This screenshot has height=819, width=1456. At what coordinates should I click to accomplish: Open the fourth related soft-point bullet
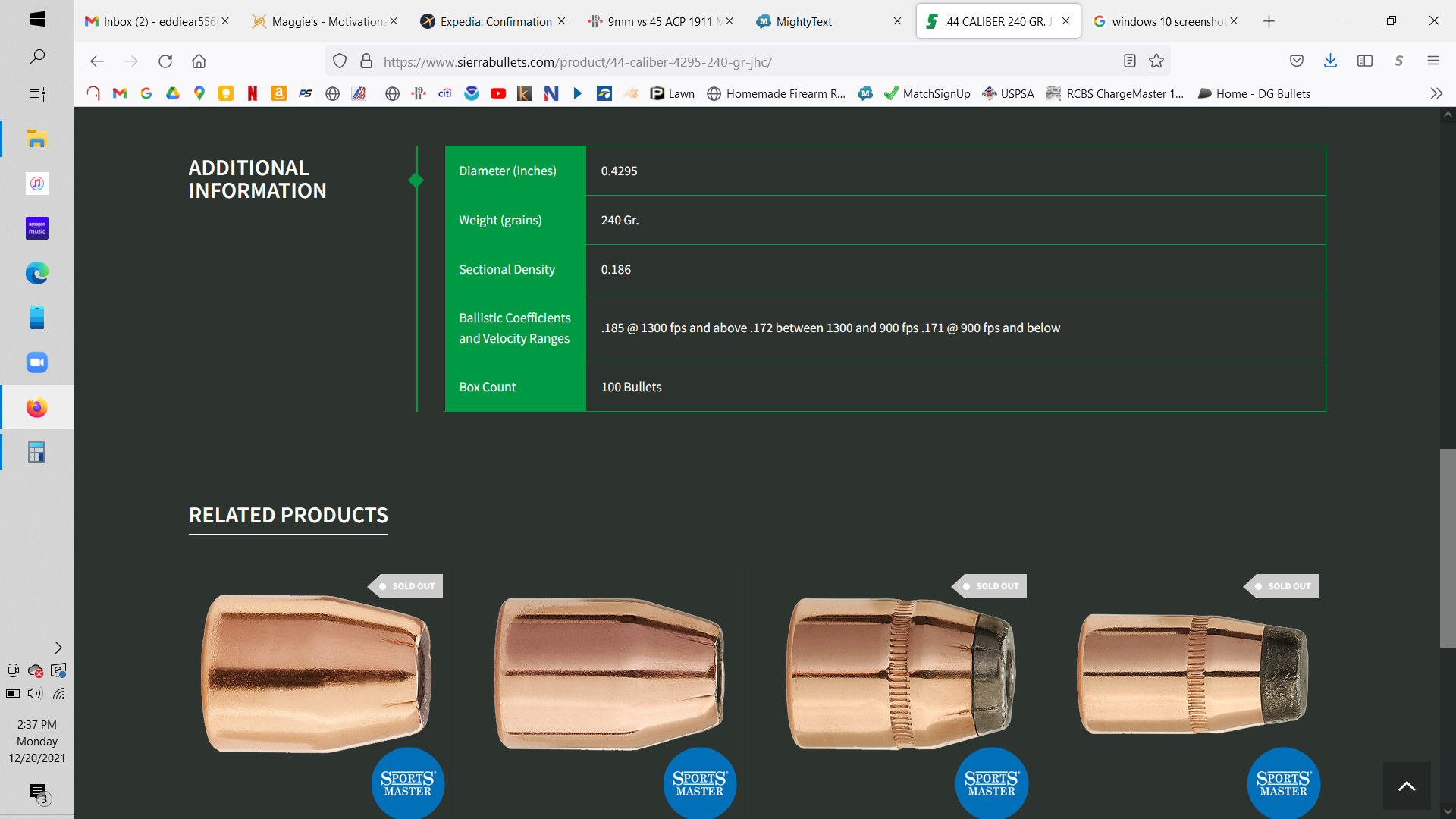[1193, 673]
